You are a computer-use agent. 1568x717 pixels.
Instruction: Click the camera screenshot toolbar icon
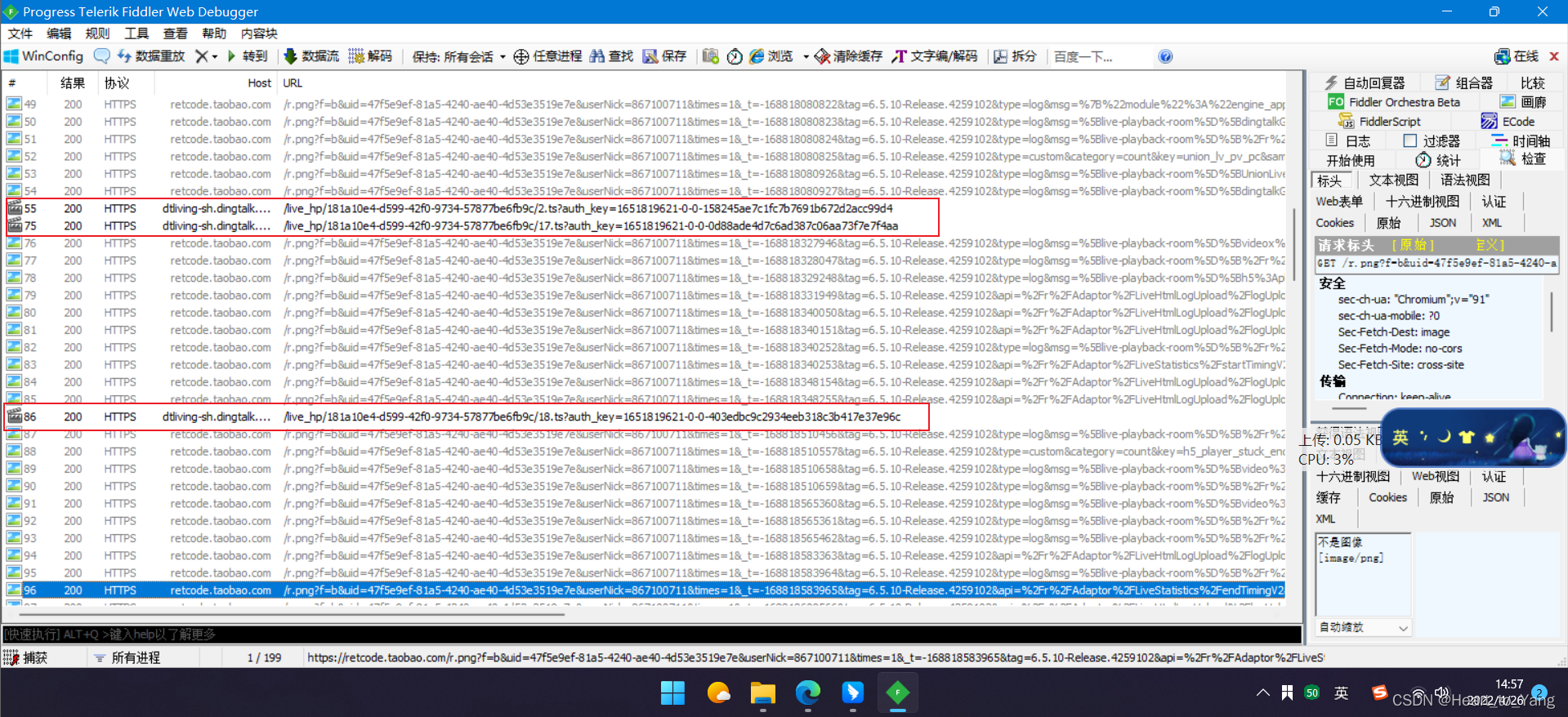point(710,56)
